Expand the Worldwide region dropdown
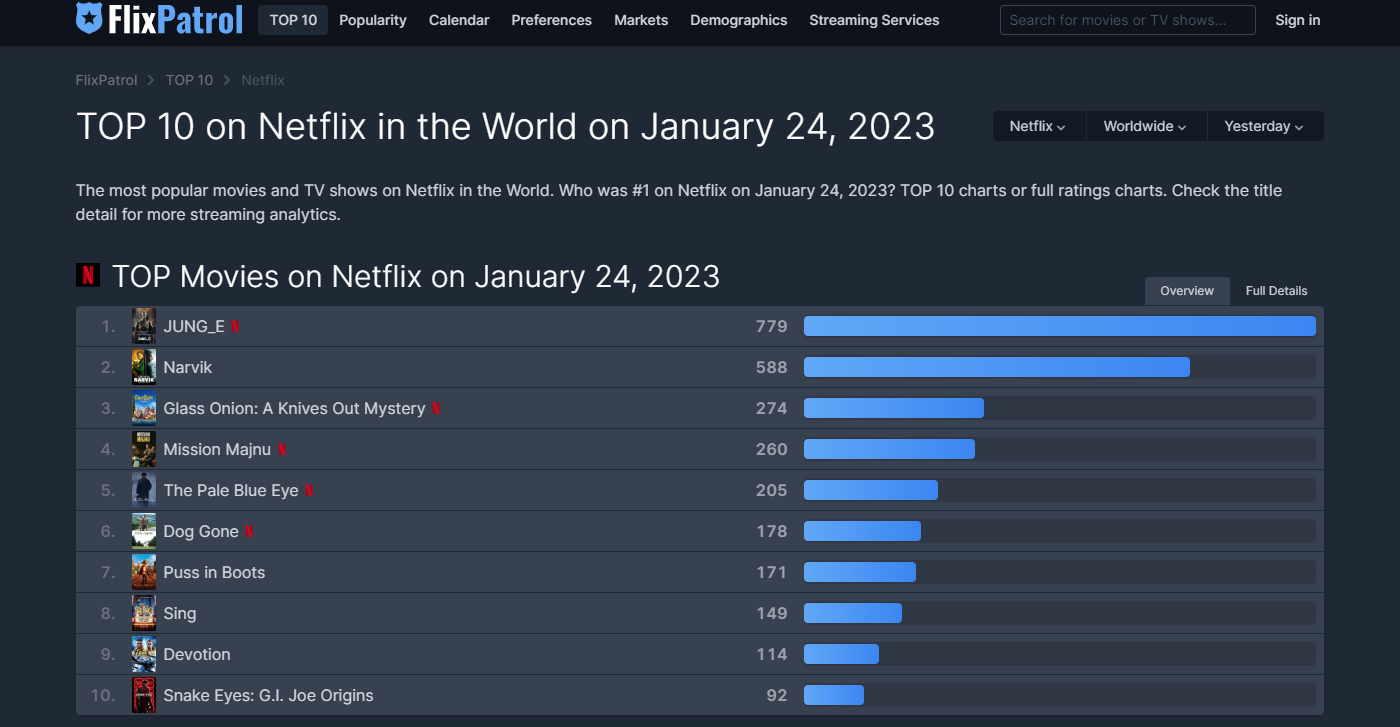This screenshot has width=1400, height=727. [x=1145, y=126]
